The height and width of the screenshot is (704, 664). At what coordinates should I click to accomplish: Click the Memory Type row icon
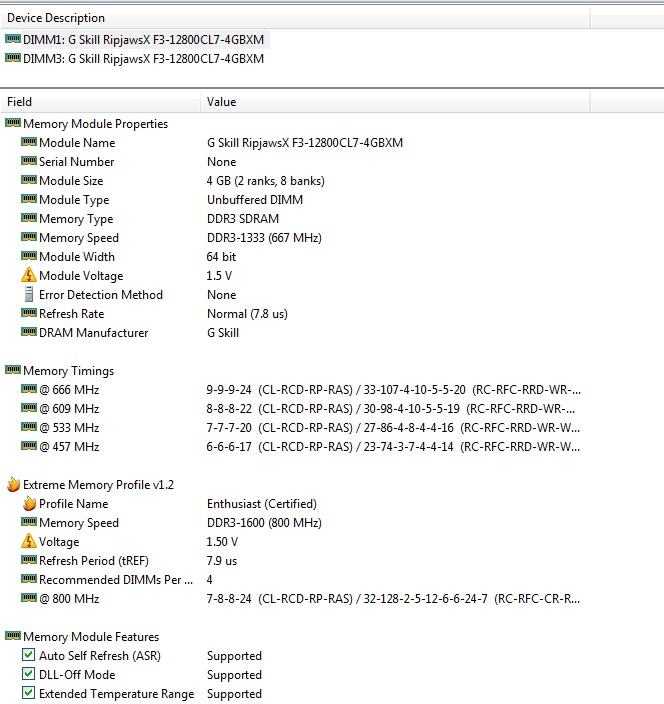point(29,218)
